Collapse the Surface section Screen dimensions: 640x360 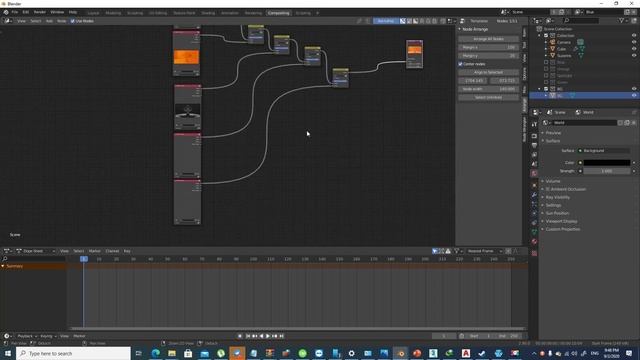coord(553,141)
